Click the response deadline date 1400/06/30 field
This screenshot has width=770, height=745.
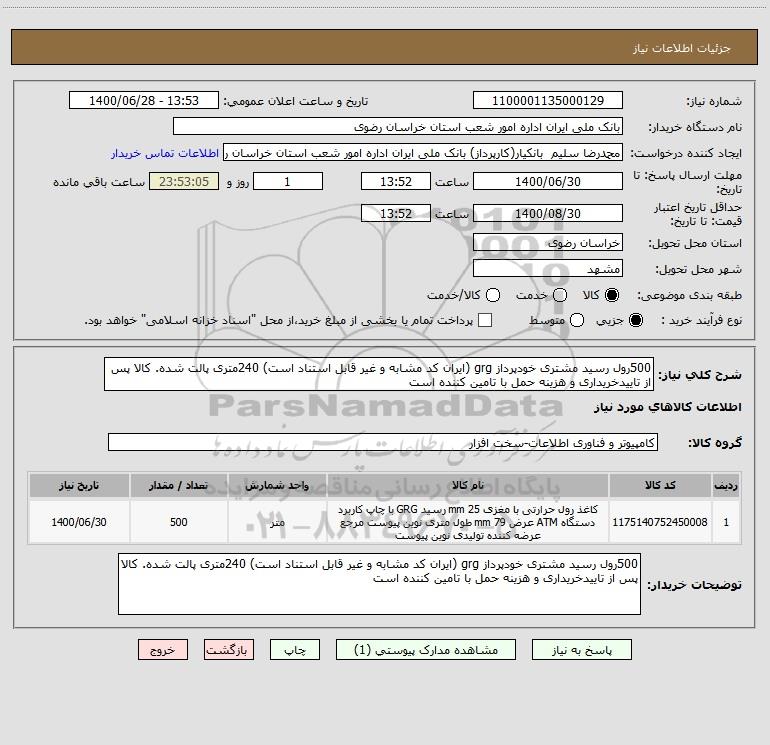coord(548,181)
